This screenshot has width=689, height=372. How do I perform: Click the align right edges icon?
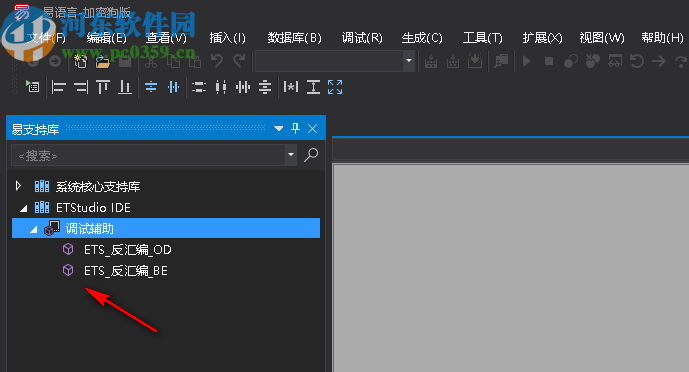point(81,87)
